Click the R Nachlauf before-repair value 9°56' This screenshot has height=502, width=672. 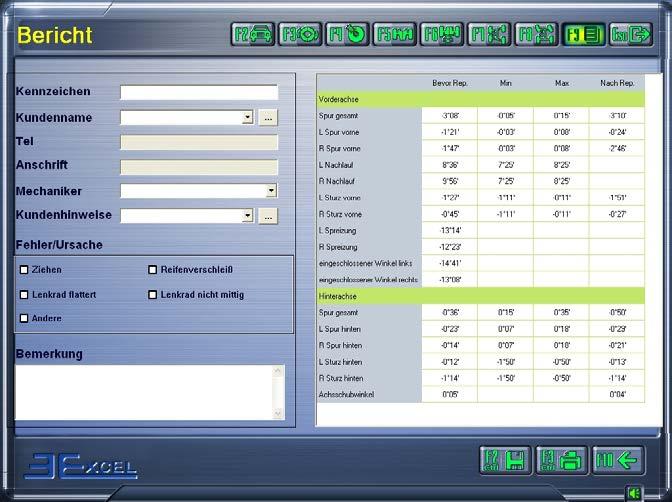click(x=450, y=181)
